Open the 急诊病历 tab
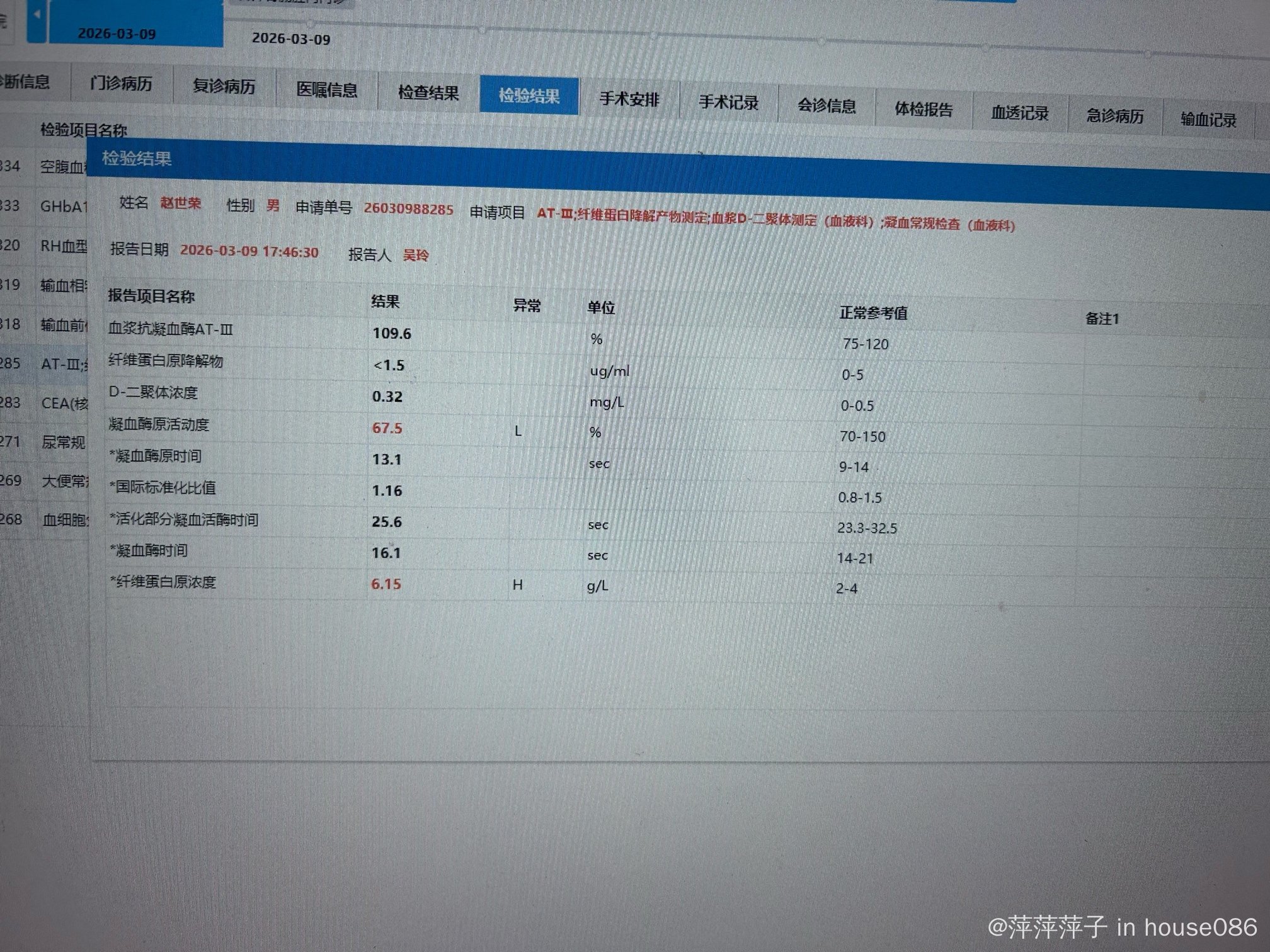This screenshot has width=1270, height=952. point(1114,116)
